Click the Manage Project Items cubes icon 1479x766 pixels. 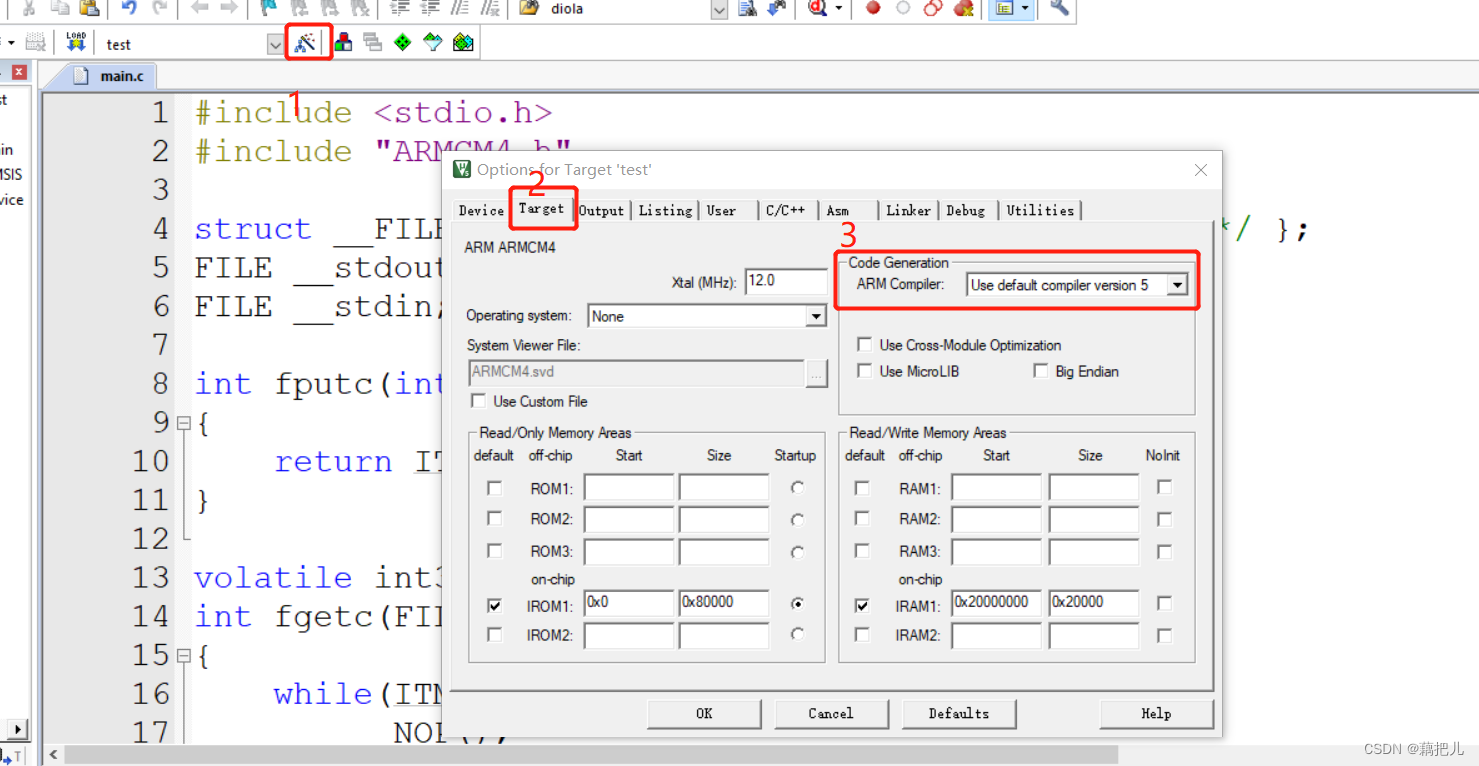343,43
